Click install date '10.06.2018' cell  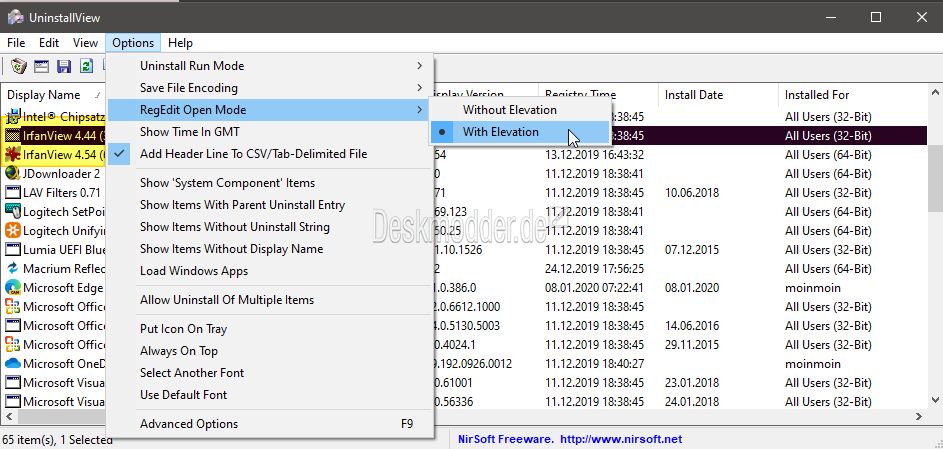692,193
